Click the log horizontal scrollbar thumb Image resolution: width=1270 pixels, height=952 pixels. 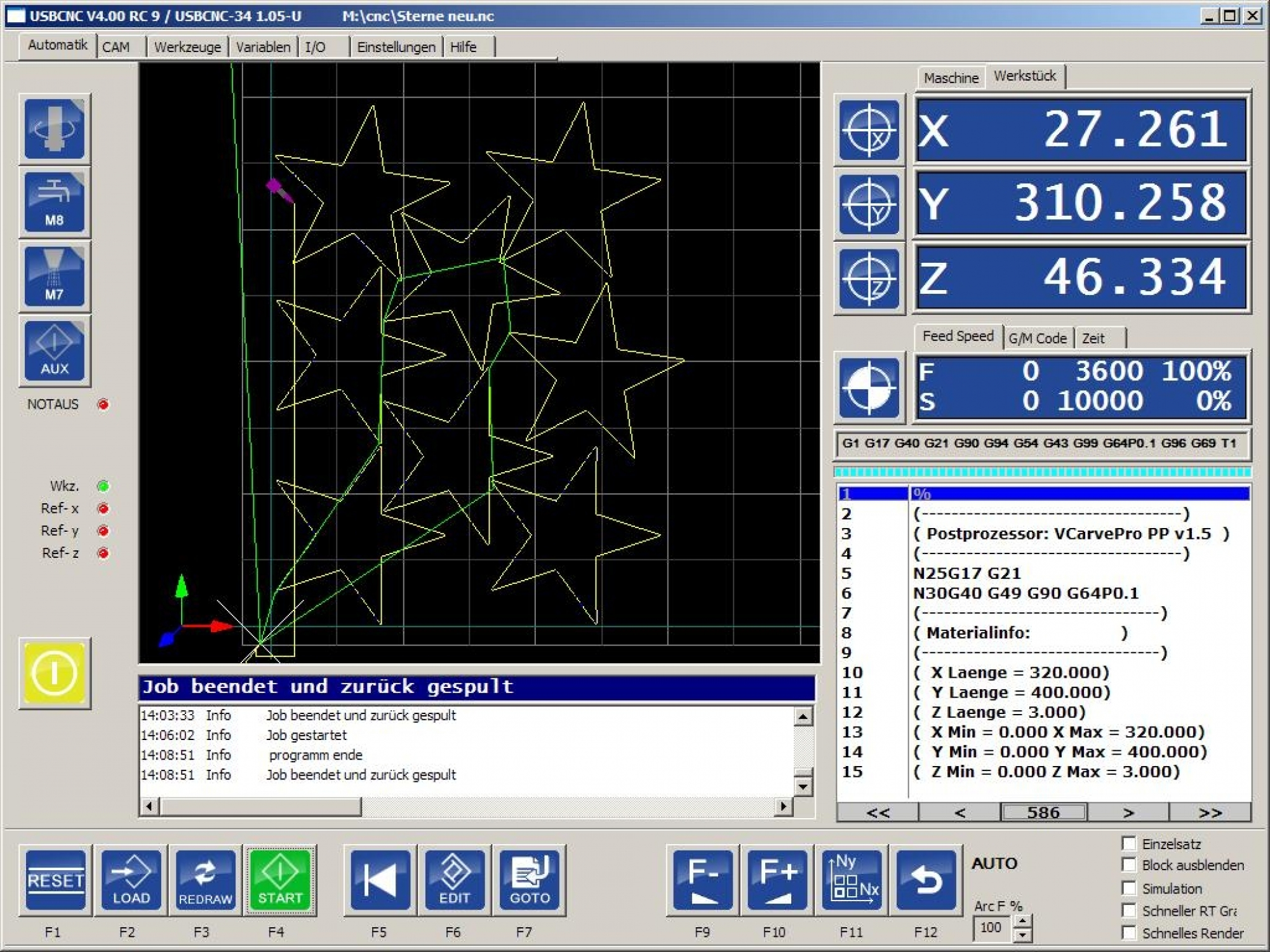pyautogui.click(x=260, y=807)
